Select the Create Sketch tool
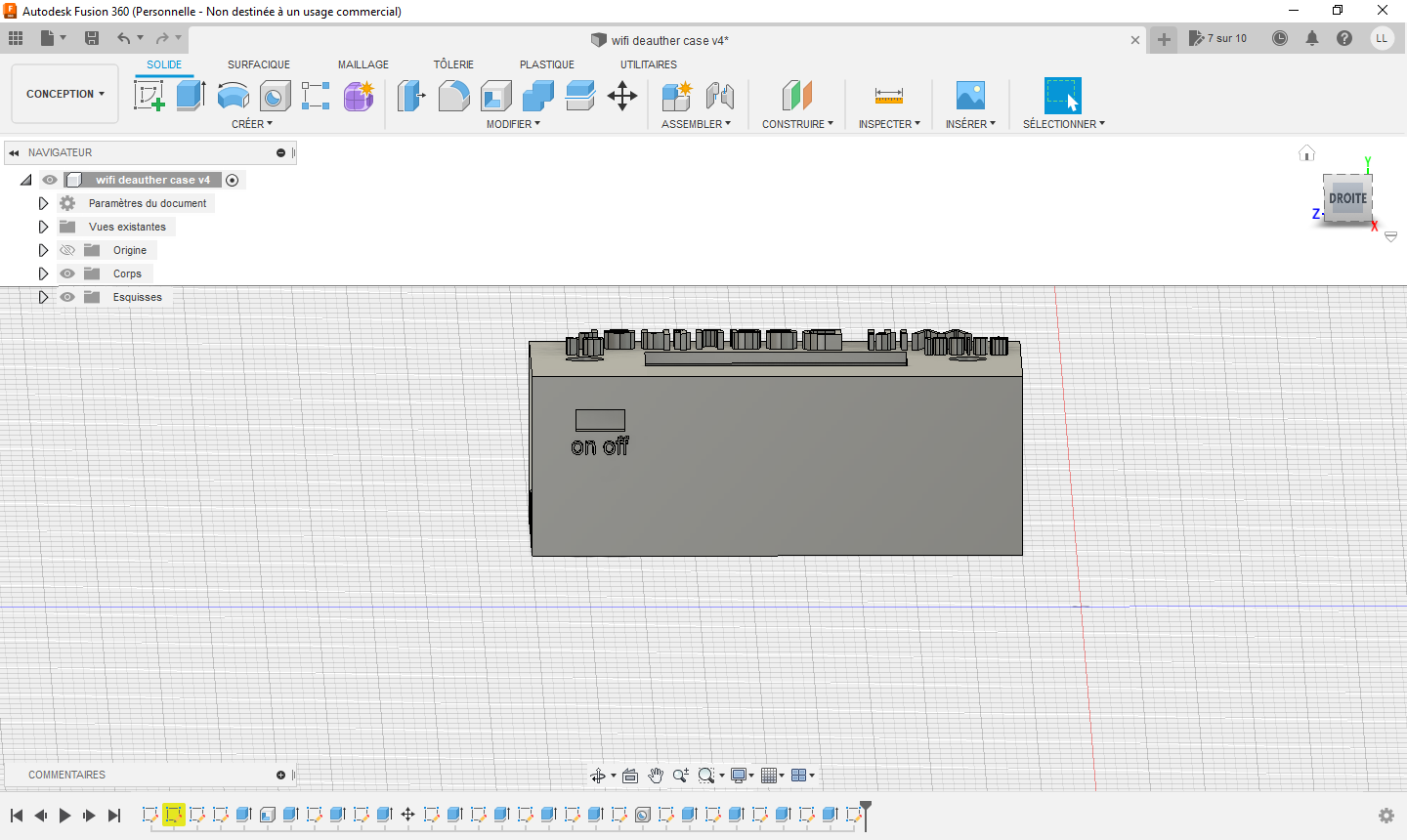The image size is (1407, 840). click(x=149, y=96)
